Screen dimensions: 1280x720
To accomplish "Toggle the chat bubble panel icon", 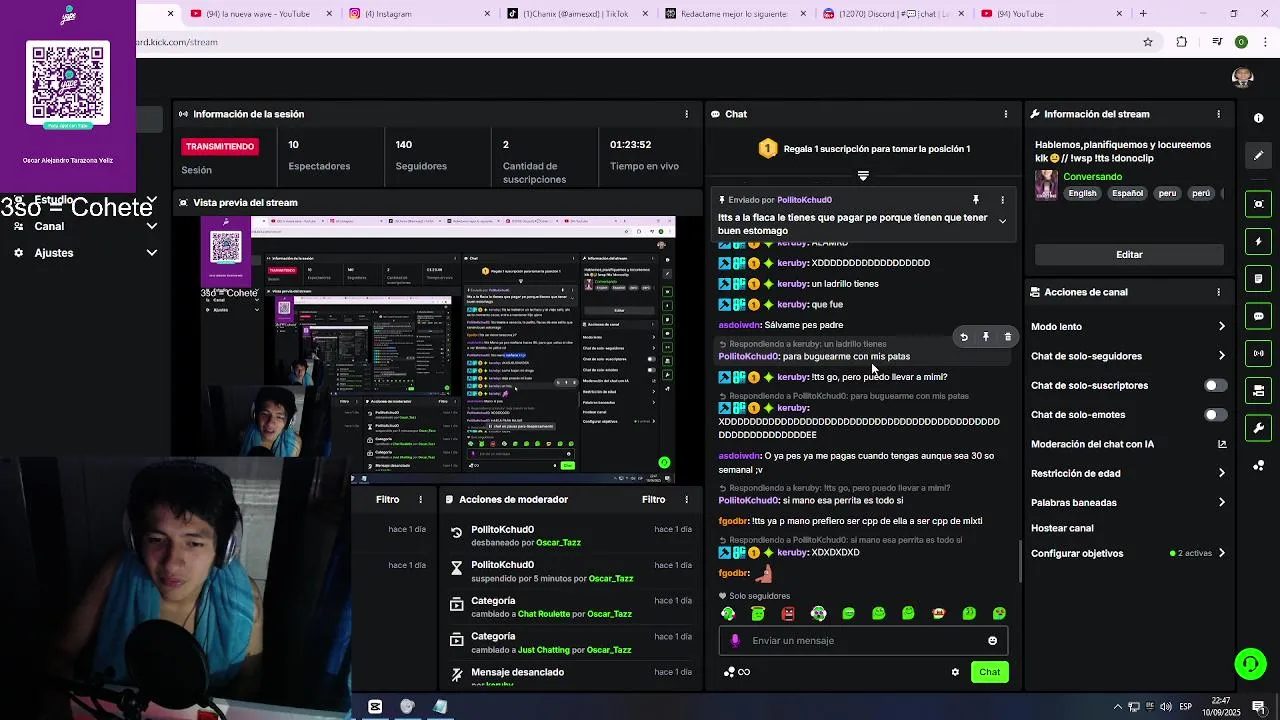I will coord(1258,316).
